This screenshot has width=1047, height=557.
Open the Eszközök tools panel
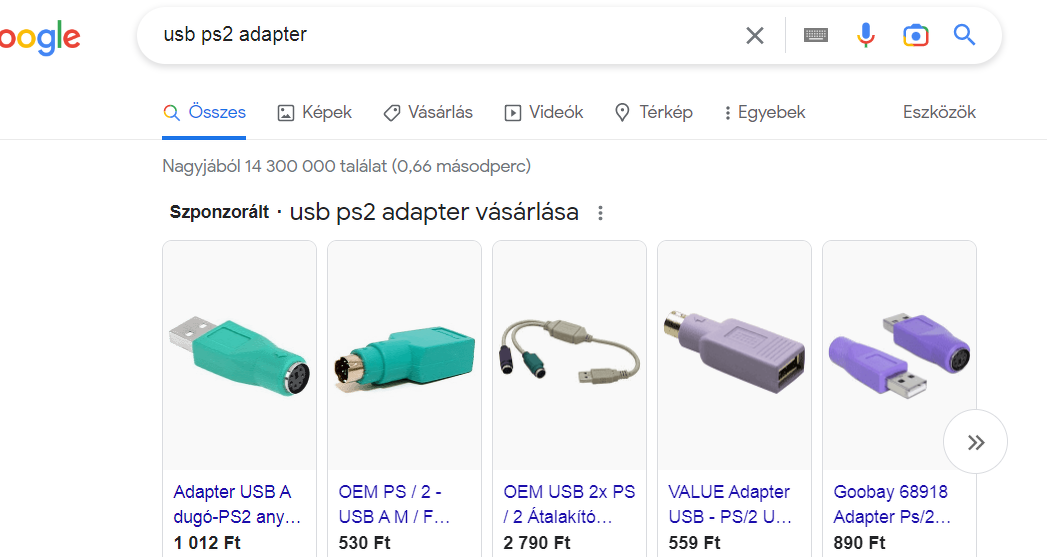(x=939, y=112)
